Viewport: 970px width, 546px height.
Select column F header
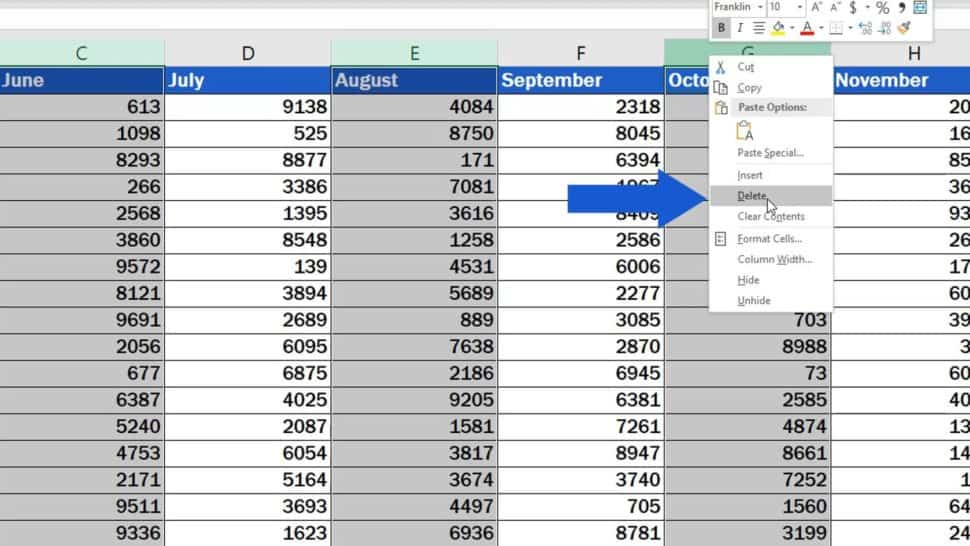(581, 53)
